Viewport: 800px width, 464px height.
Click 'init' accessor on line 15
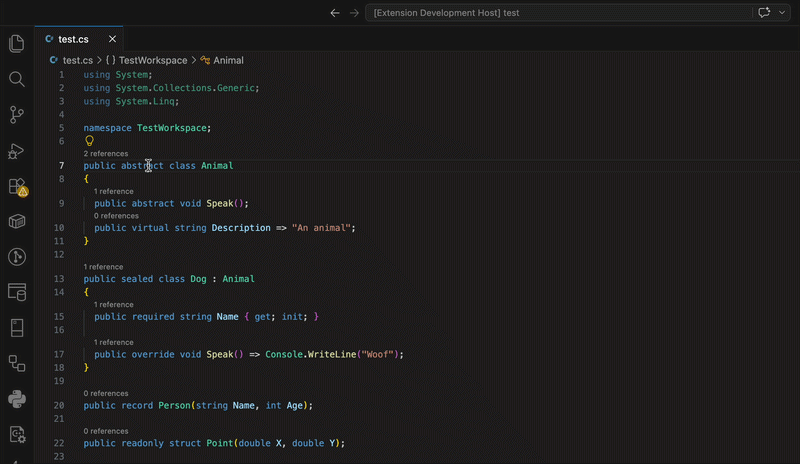[x=292, y=316]
